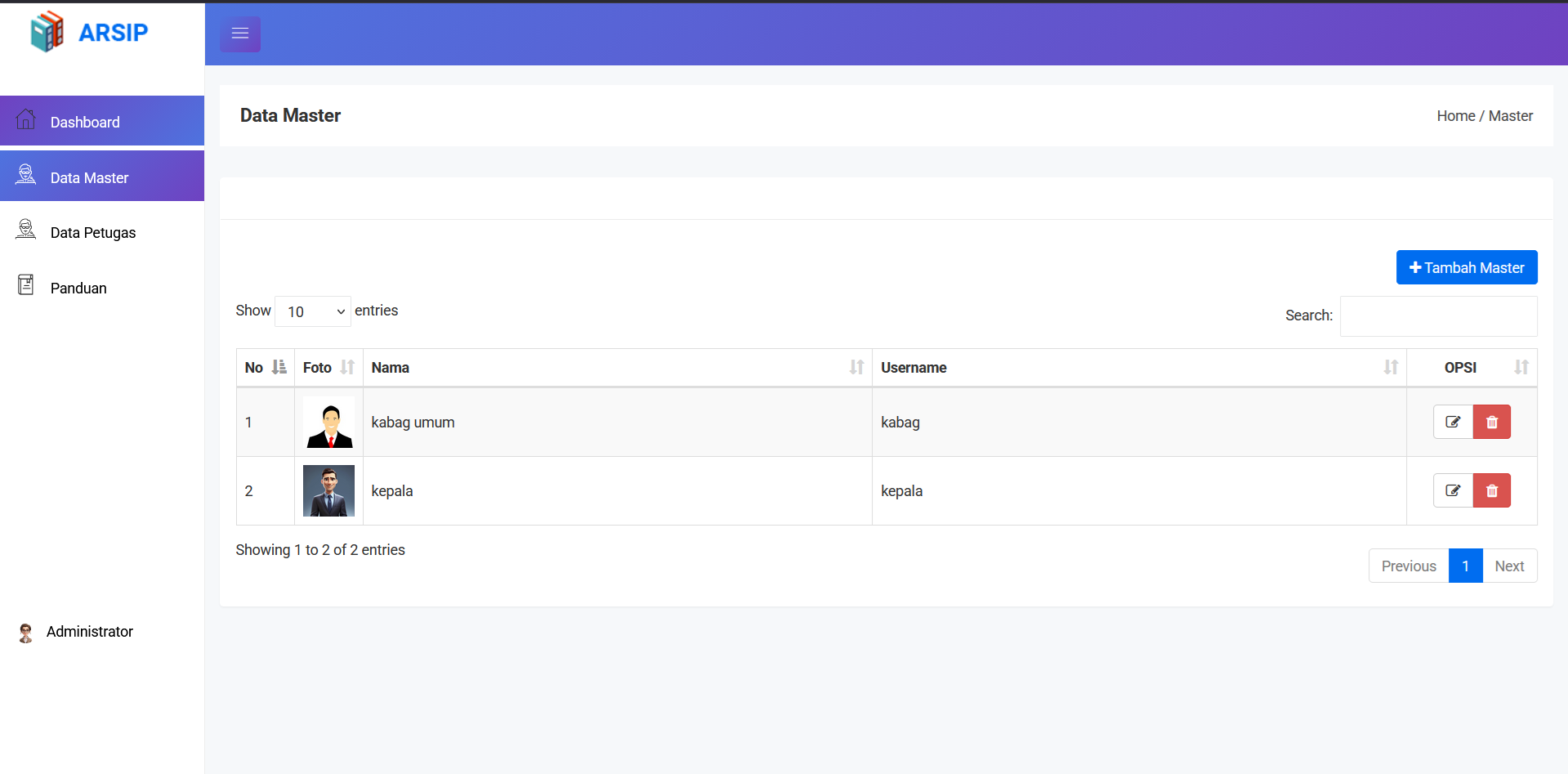Sort table by Username column
1568x774 pixels.
1139,368
